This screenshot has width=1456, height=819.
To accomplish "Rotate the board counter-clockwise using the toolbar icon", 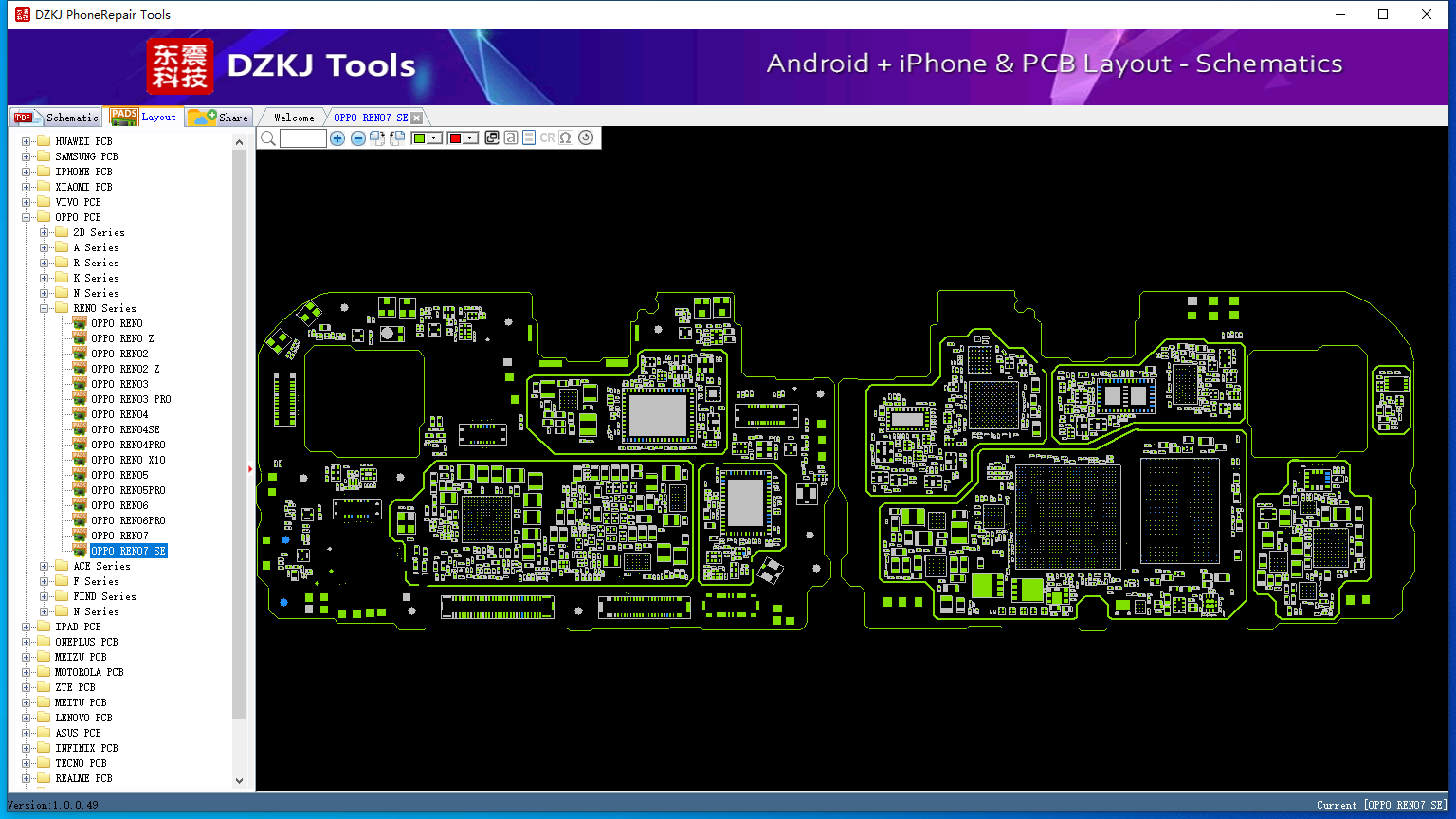I will click(x=397, y=138).
